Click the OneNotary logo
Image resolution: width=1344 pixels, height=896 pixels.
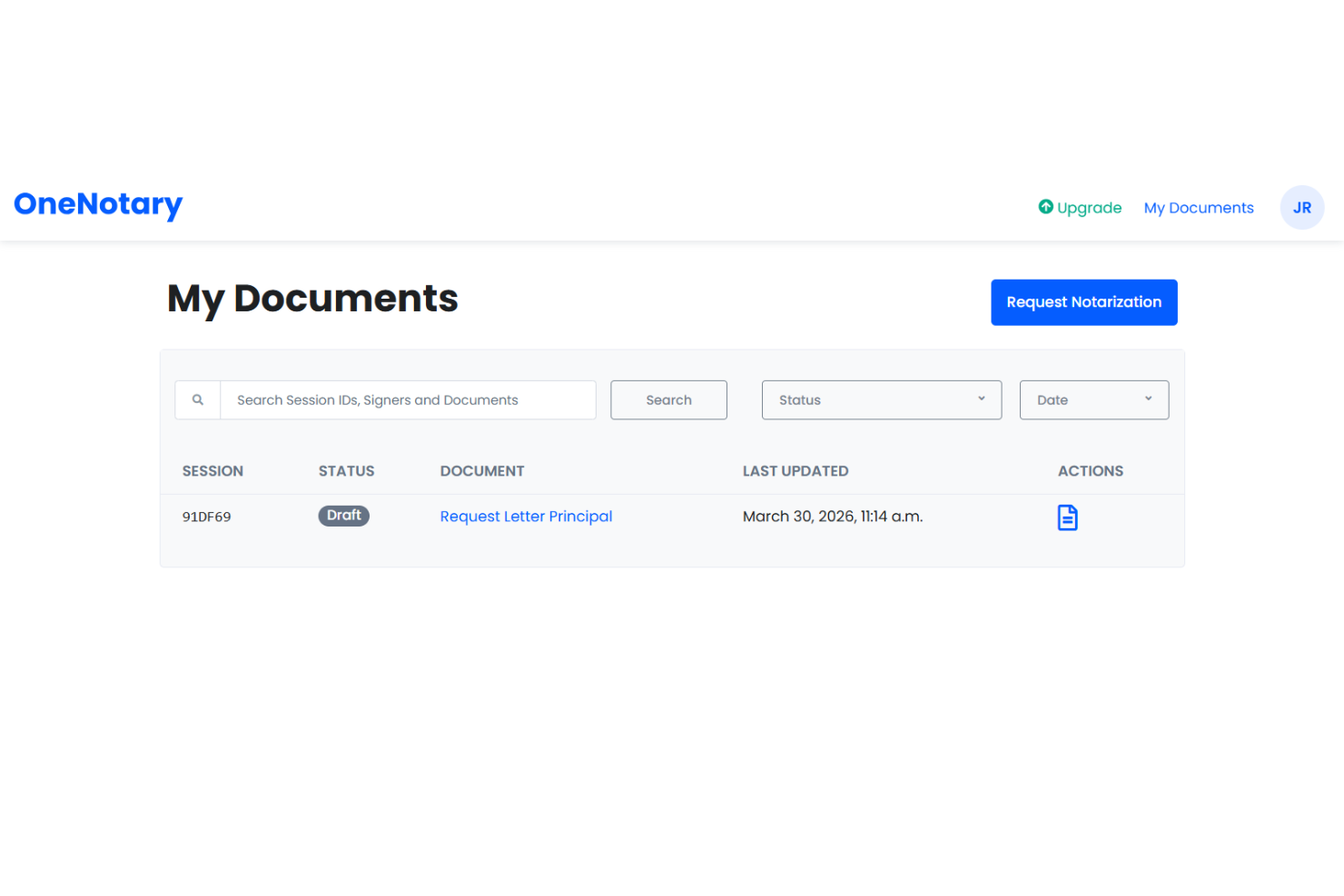(97, 205)
